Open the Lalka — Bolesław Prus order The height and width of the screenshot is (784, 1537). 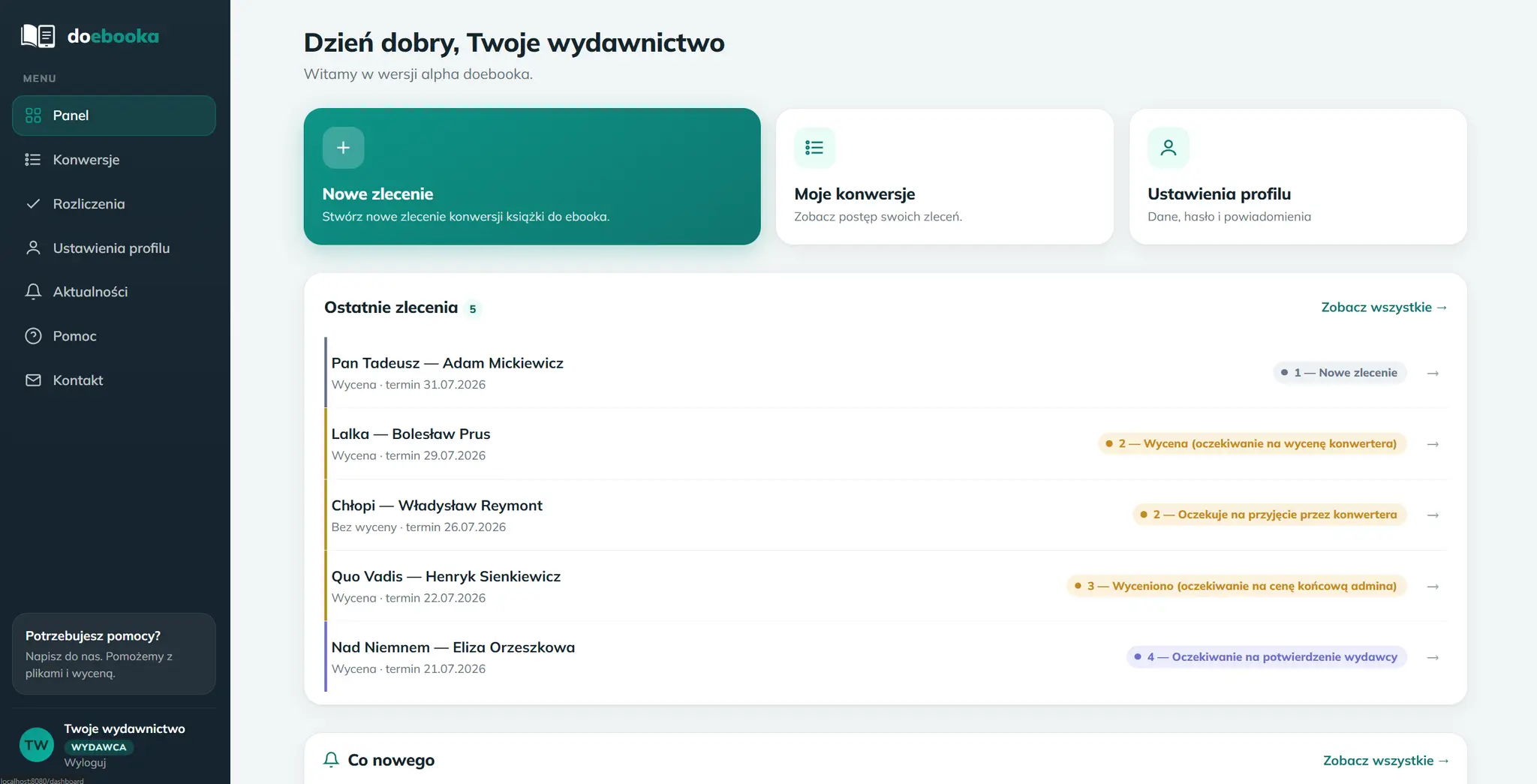[886, 444]
